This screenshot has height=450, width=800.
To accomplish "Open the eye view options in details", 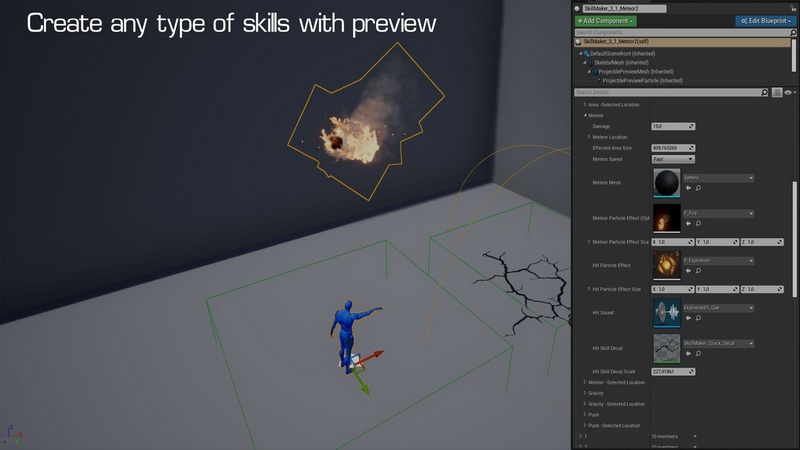I will pos(789,92).
